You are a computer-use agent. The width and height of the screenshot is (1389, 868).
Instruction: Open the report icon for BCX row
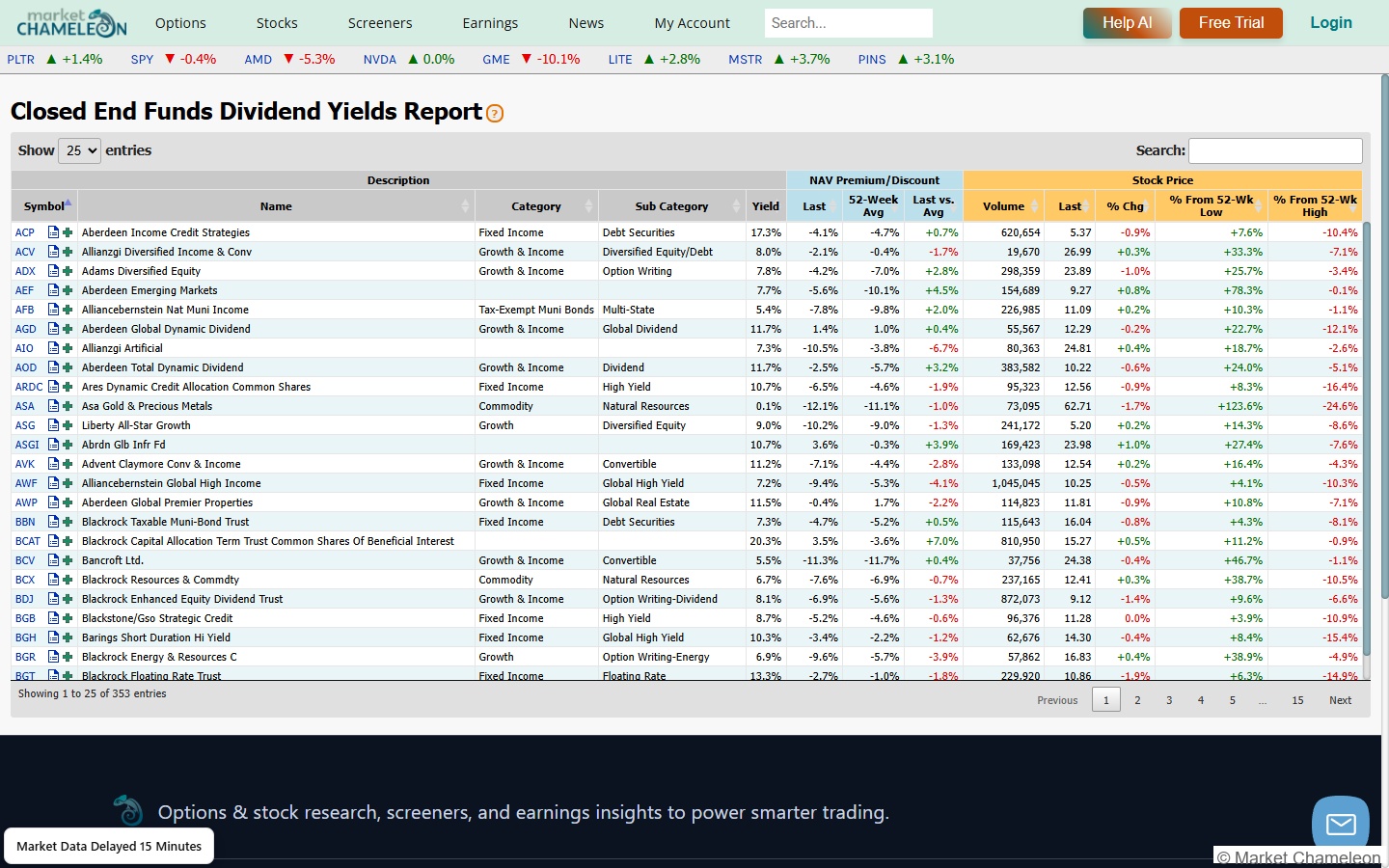(x=54, y=580)
